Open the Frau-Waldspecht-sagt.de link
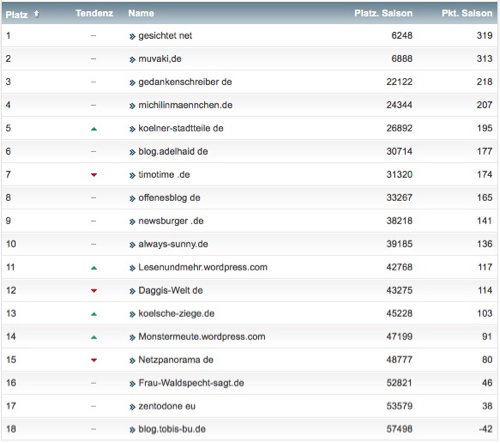The width and height of the screenshot is (500, 443). [191, 383]
